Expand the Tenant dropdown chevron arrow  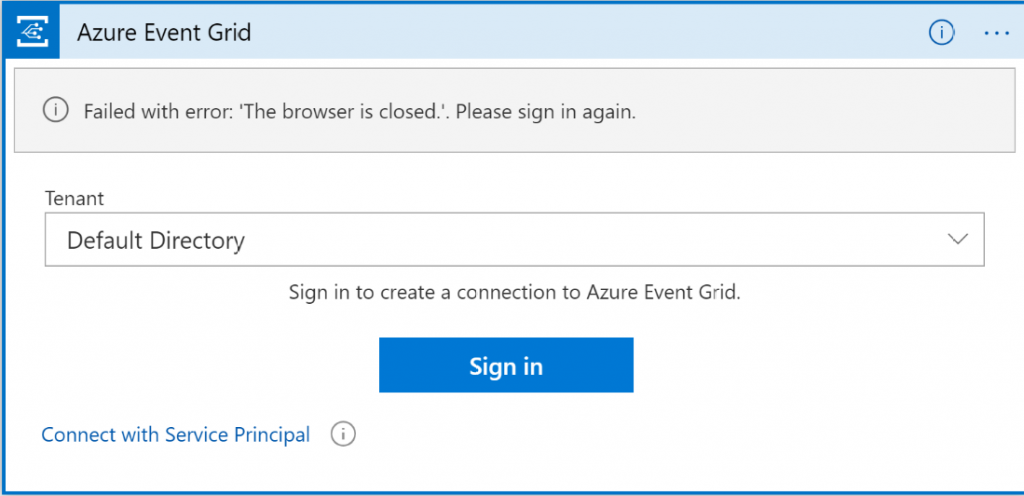(x=957, y=239)
